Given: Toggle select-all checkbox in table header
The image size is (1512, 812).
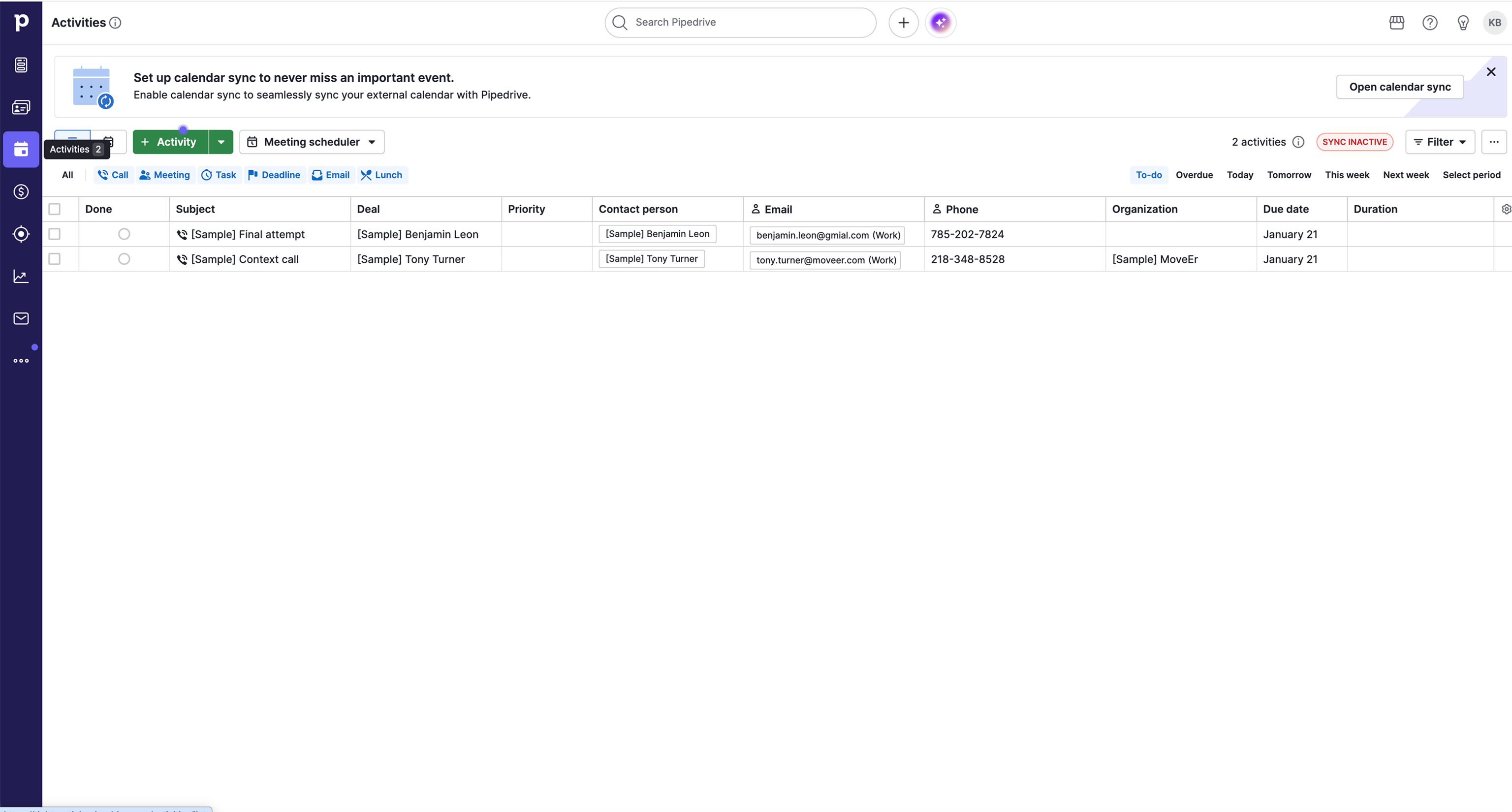Looking at the screenshot, I should 55,209.
